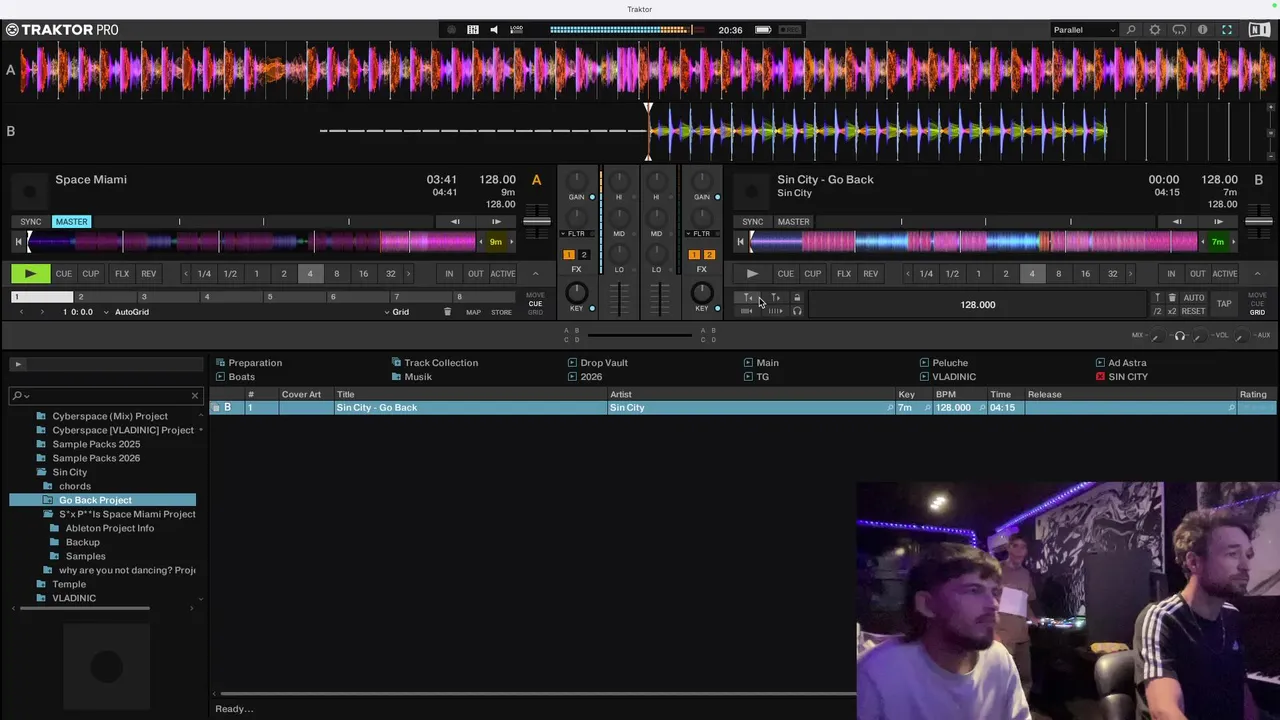The height and width of the screenshot is (720, 1280).
Task: Double Deck B BPM with x2
Action: pos(1172,312)
